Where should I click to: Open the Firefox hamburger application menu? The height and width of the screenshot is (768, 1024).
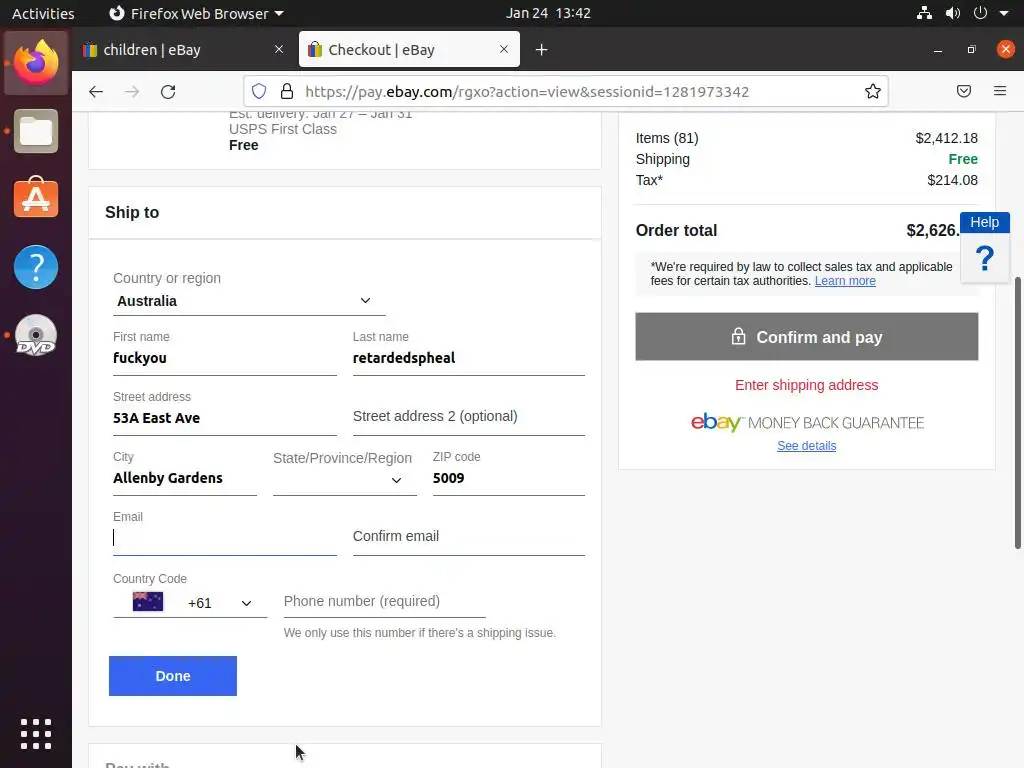click(999, 92)
